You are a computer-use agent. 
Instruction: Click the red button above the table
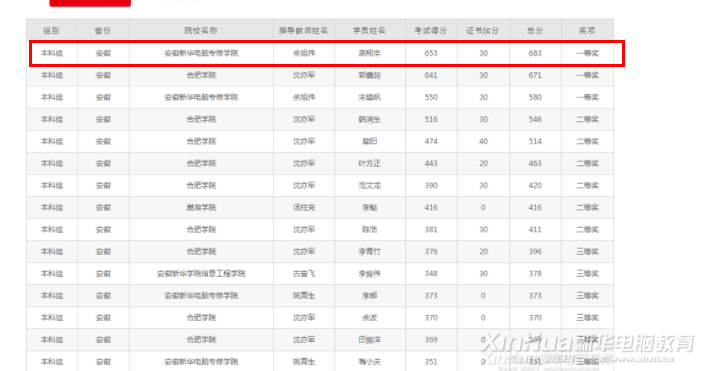point(90,3)
